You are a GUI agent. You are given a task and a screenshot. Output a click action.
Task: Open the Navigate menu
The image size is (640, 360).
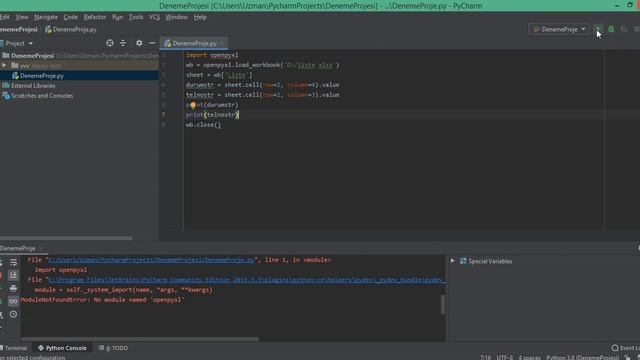pyautogui.click(x=46, y=17)
